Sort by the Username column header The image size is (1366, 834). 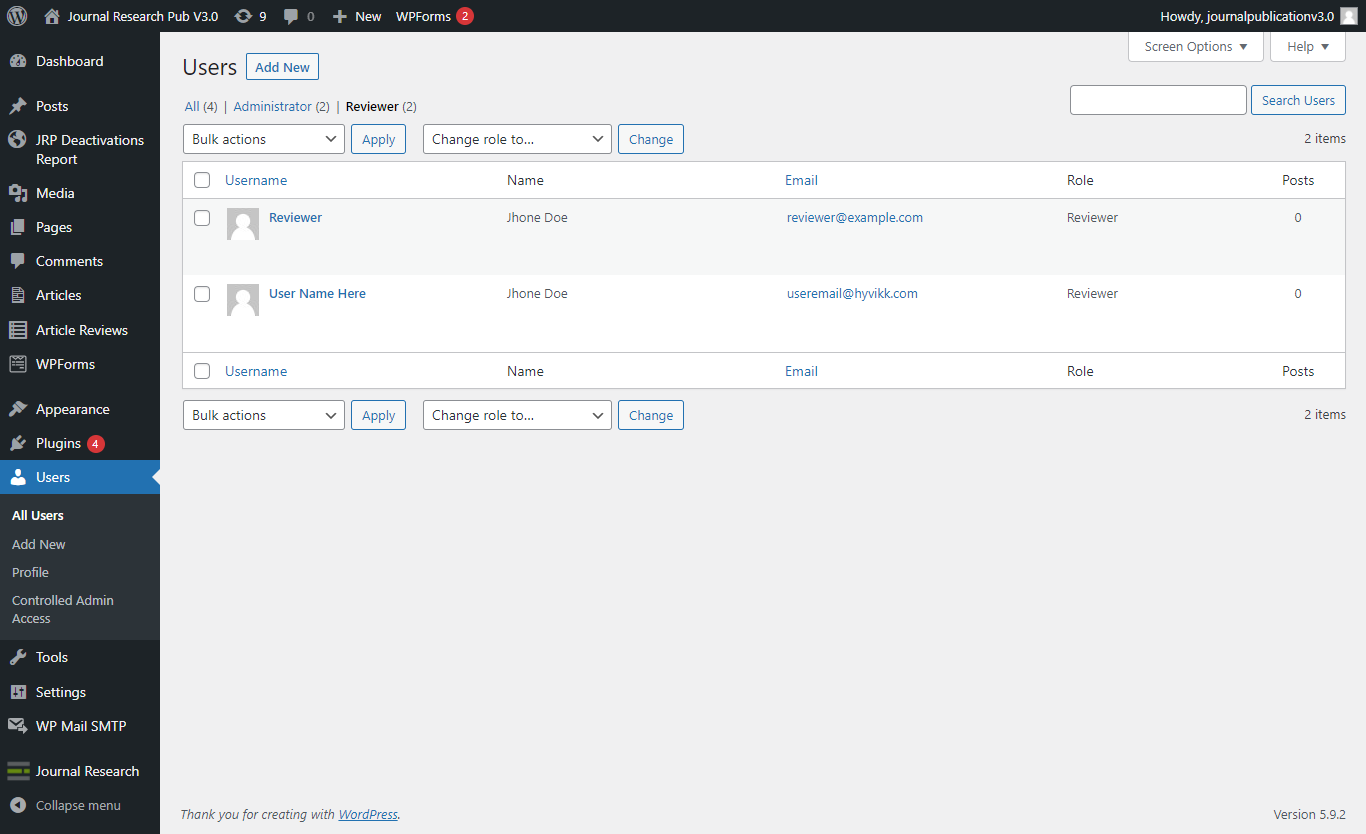pyautogui.click(x=256, y=180)
